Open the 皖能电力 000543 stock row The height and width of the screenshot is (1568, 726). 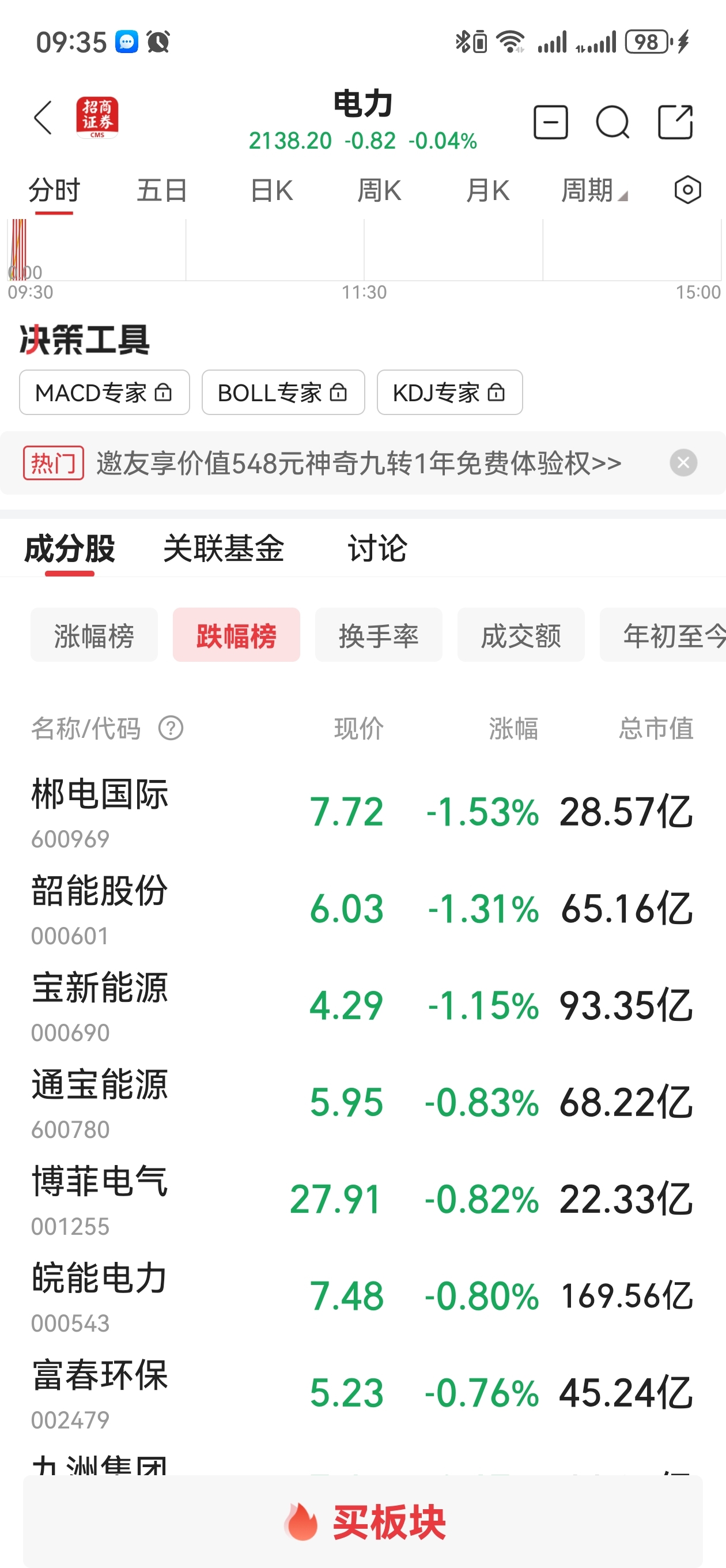362,1296
